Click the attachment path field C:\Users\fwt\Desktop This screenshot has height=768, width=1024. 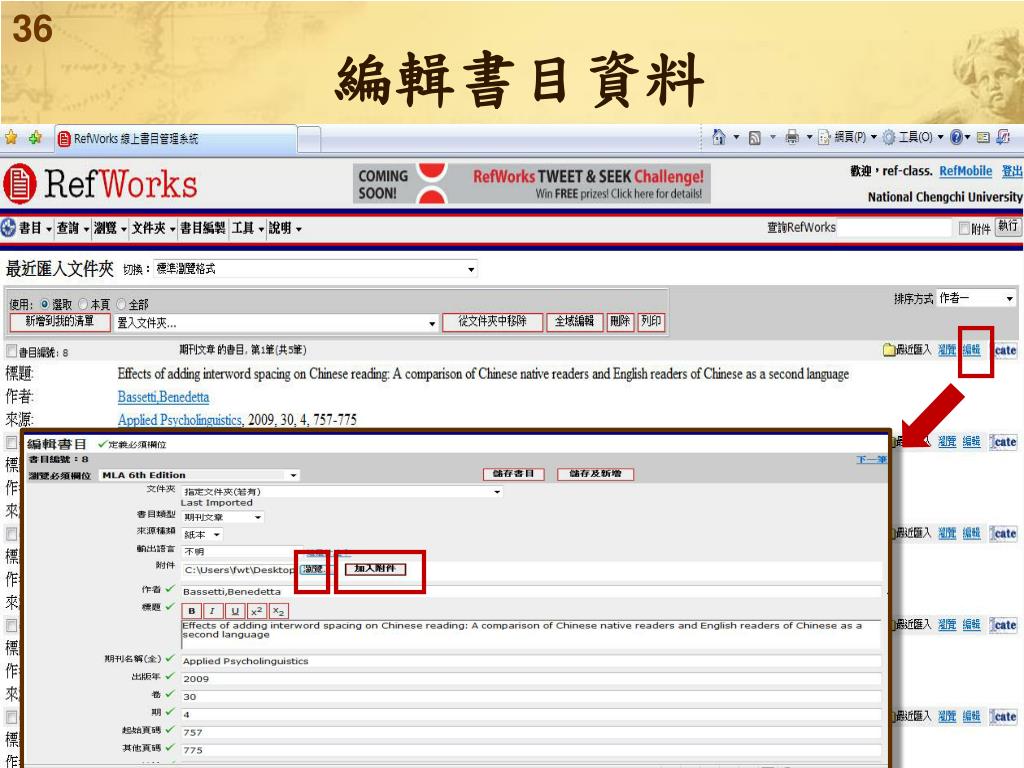(x=239, y=569)
